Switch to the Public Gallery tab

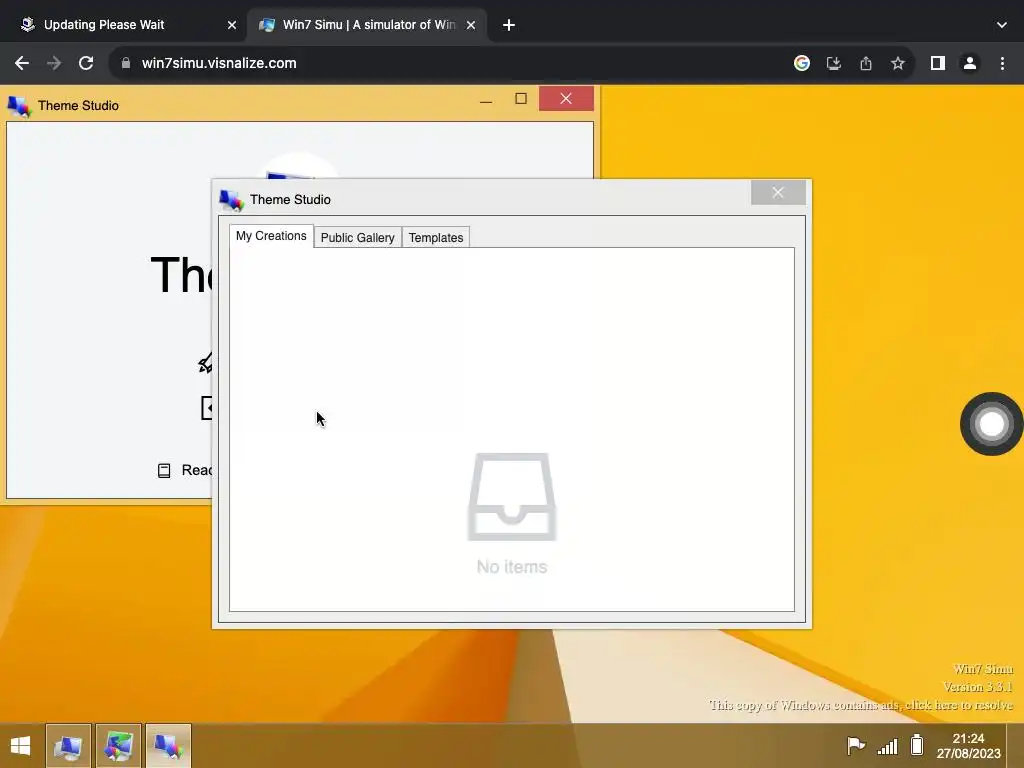(357, 238)
